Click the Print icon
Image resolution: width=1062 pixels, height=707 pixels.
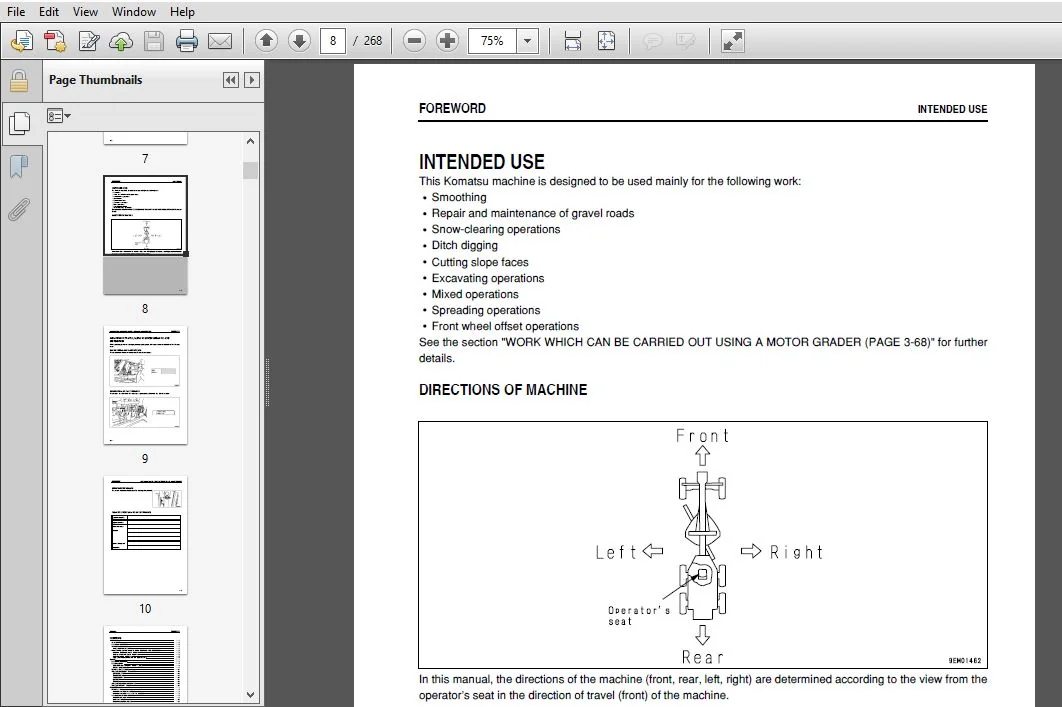click(186, 41)
